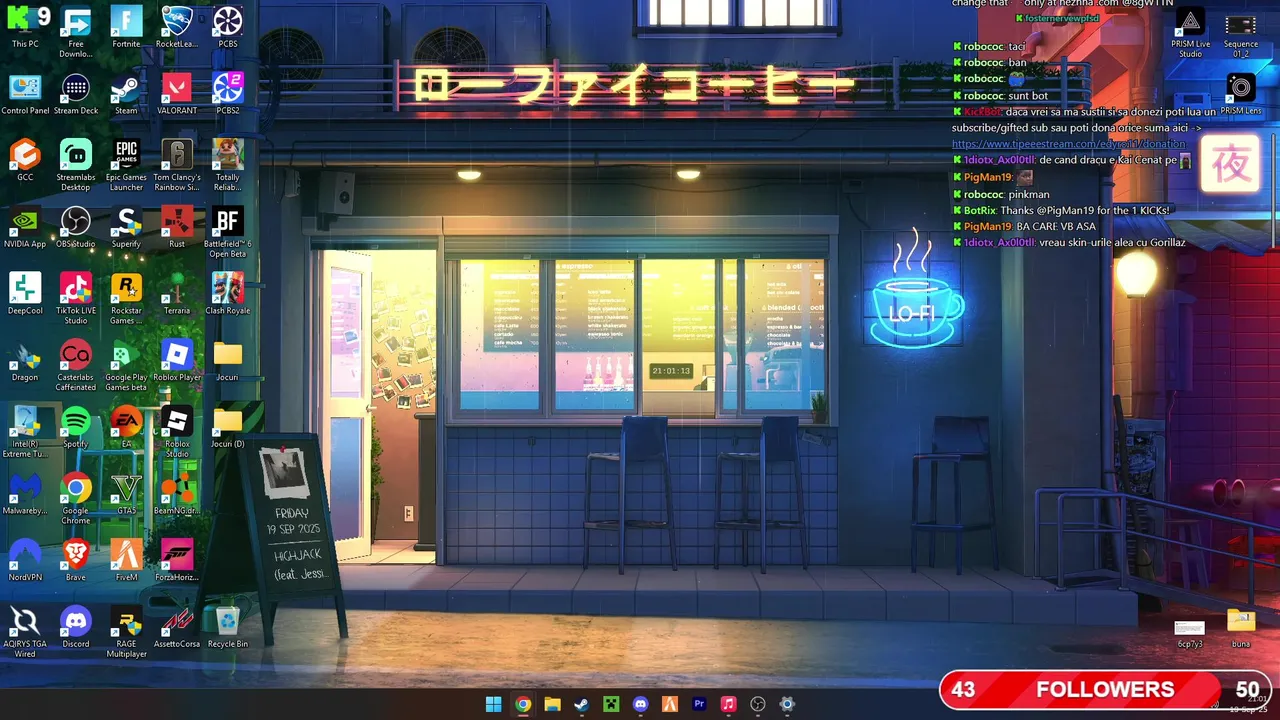1280x720 pixels.
Task: Select the Stream Deck desktop icon
Action: [x=76, y=95]
